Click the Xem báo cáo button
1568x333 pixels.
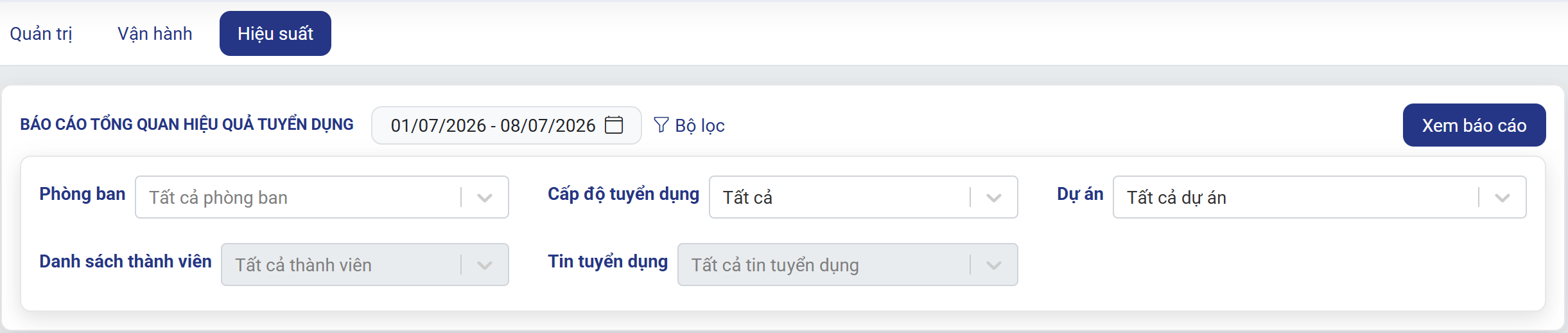(x=1474, y=125)
